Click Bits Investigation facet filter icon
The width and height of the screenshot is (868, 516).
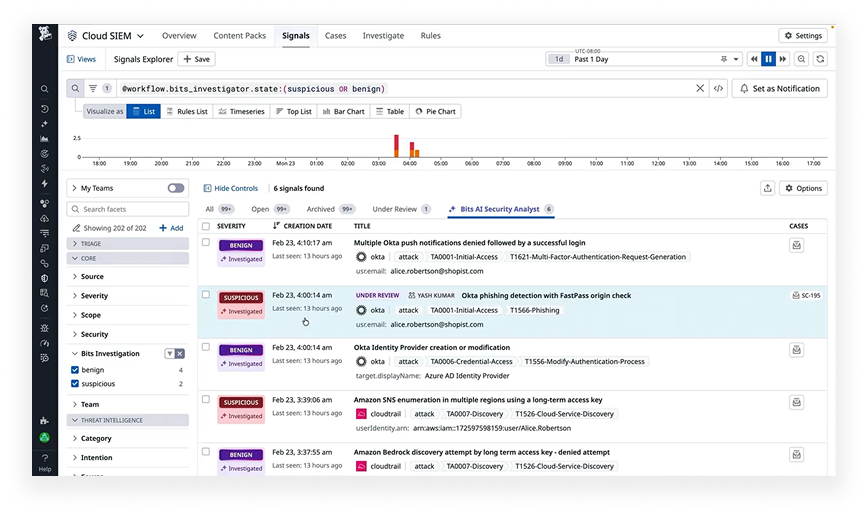(170, 354)
